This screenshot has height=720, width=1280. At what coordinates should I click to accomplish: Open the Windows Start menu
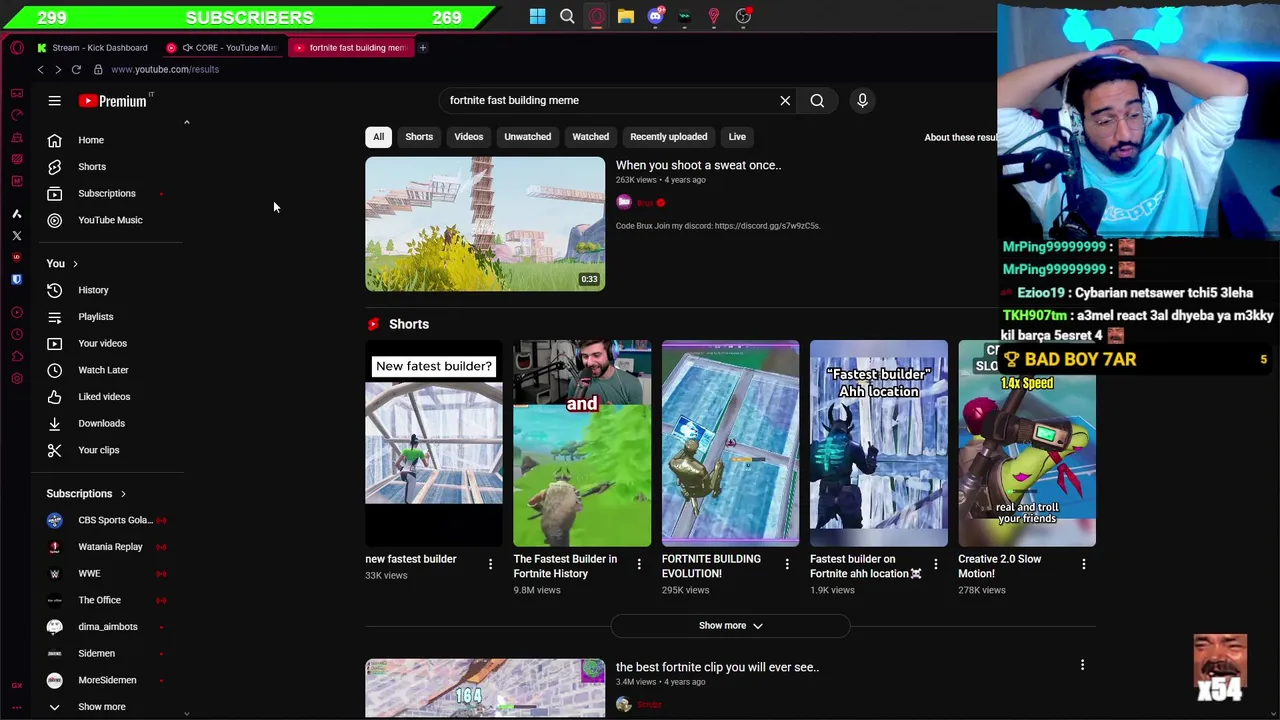tap(538, 16)
